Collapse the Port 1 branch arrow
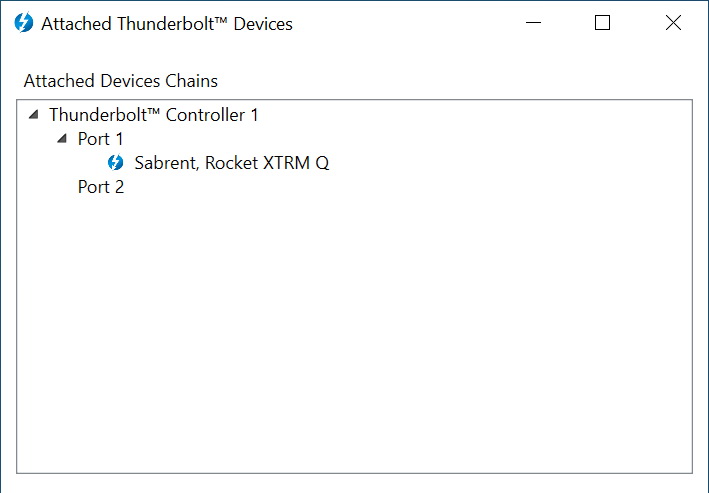The image size is (709, 493). click(x=62, y=138)
